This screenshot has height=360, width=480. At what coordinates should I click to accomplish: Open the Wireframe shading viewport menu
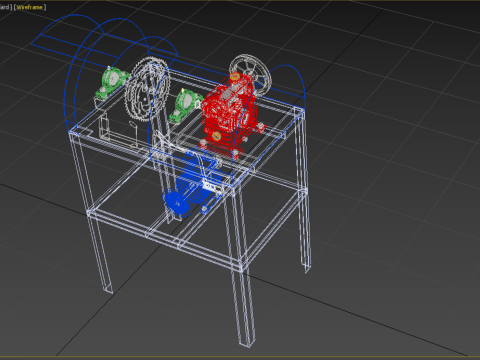29,7
